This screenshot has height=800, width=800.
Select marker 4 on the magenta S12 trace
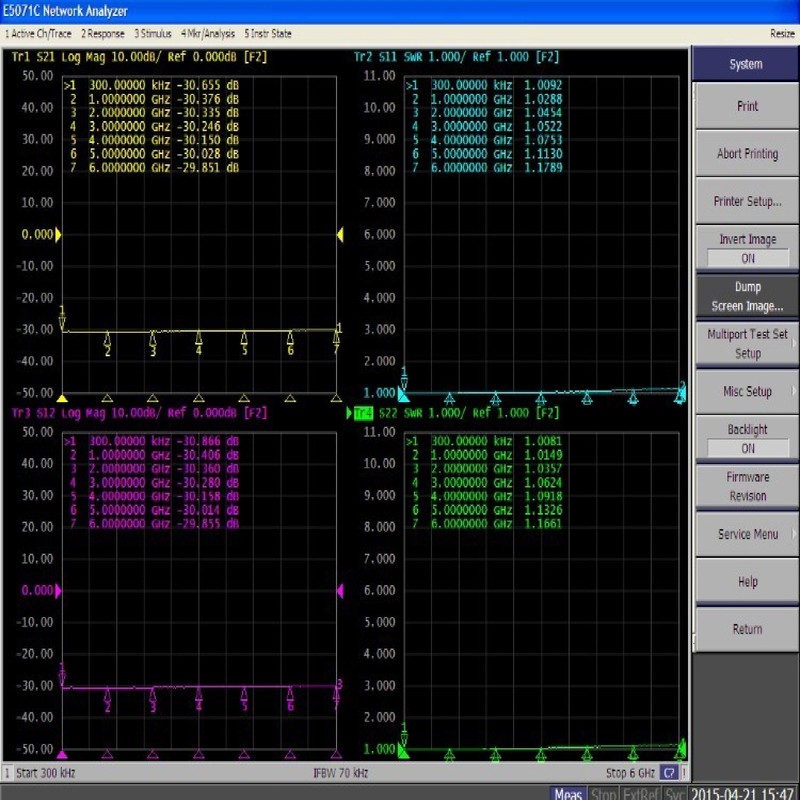click(x=199, y=698)
